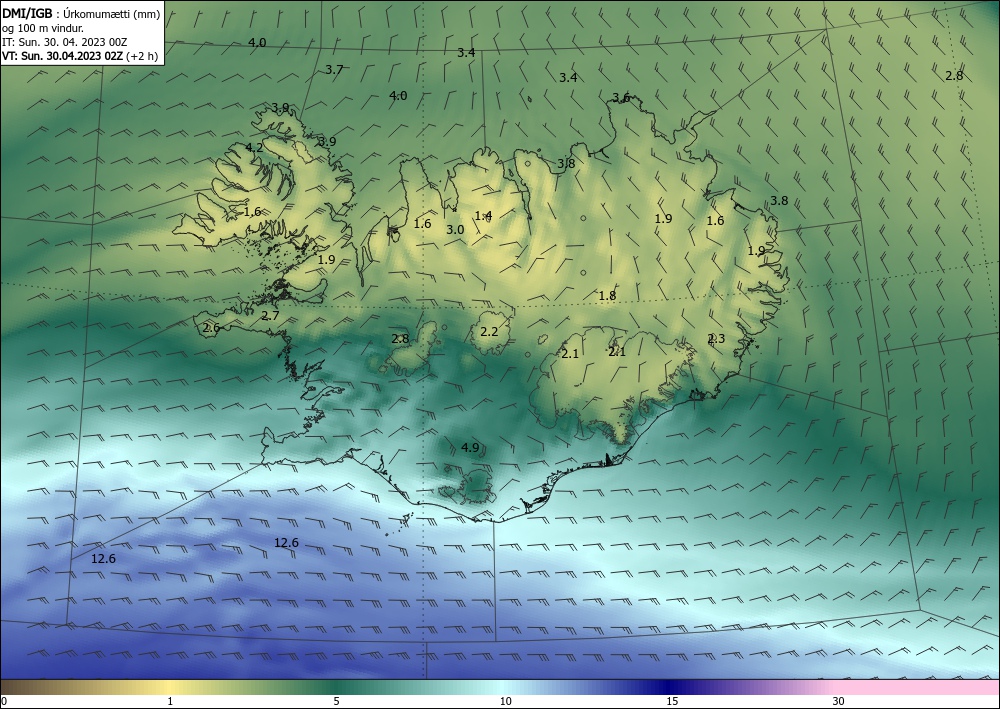
Task: Click the 'DMI/IGB : Úrkomumætti (mm)' title line
Action: click(81, 14)
